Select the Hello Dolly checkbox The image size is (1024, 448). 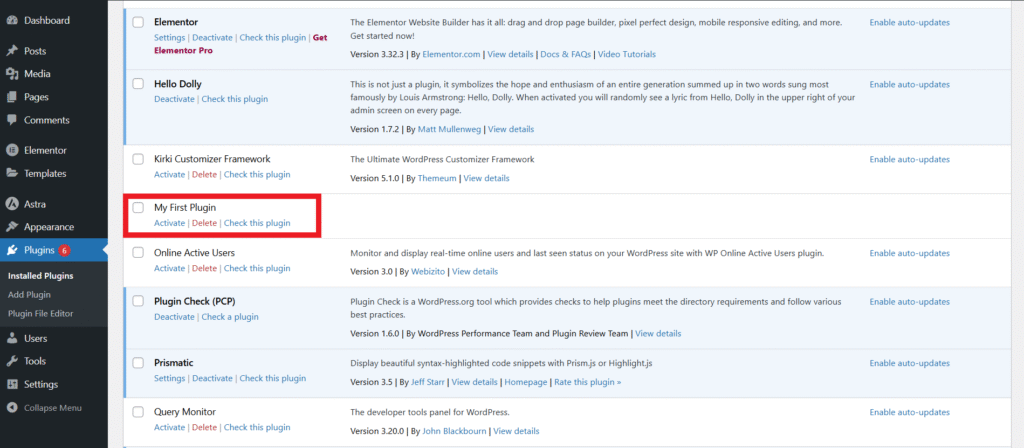[x=138, y=84]
